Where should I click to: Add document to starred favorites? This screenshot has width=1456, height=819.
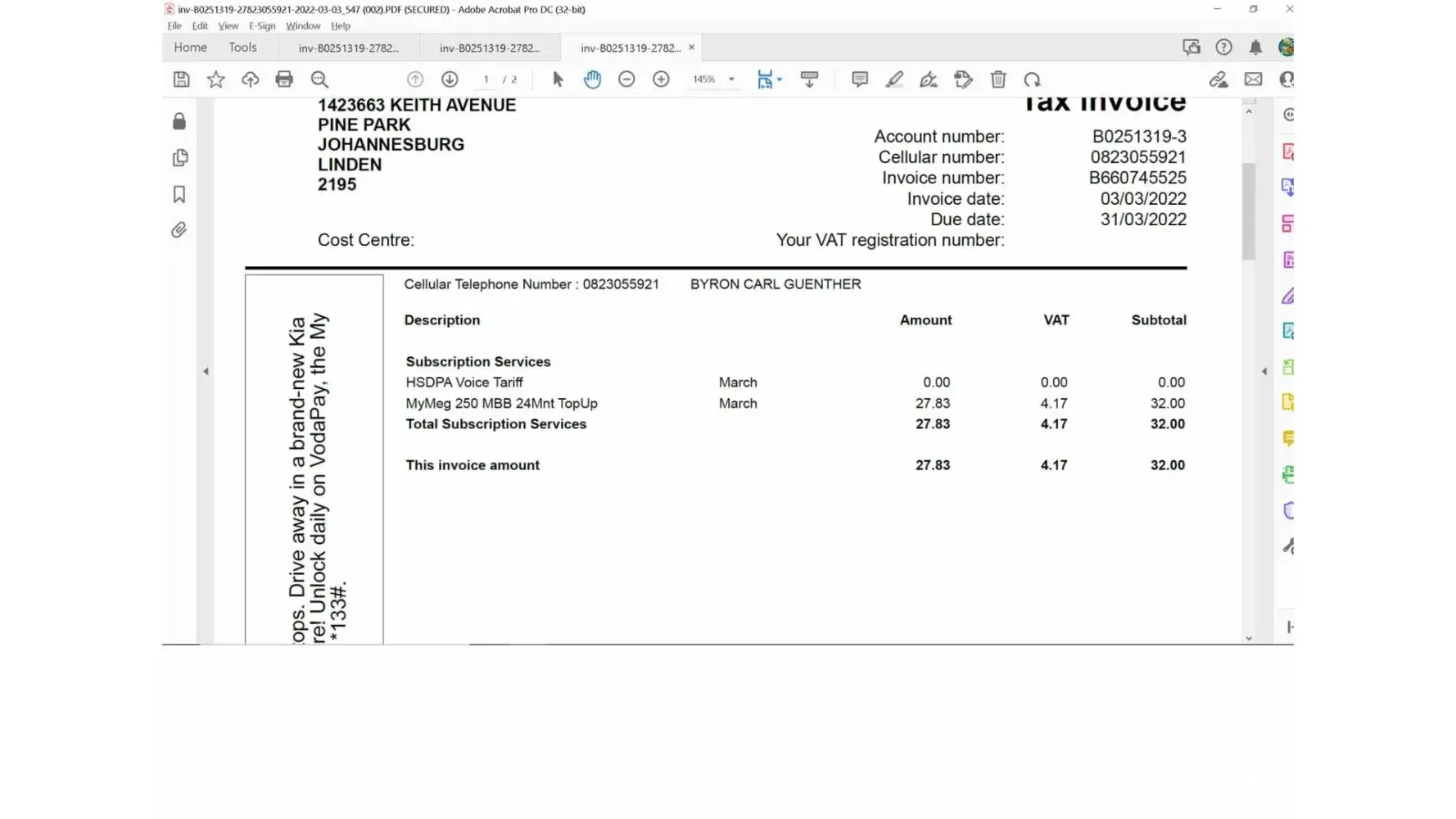coord(215,79)
